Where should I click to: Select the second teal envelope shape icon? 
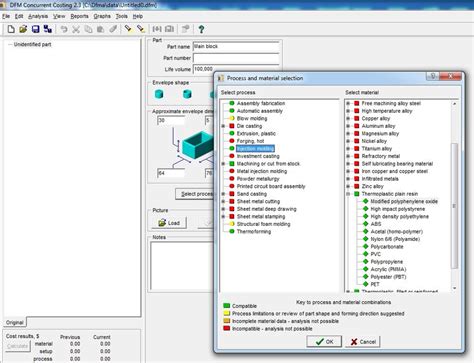point(187,94)
